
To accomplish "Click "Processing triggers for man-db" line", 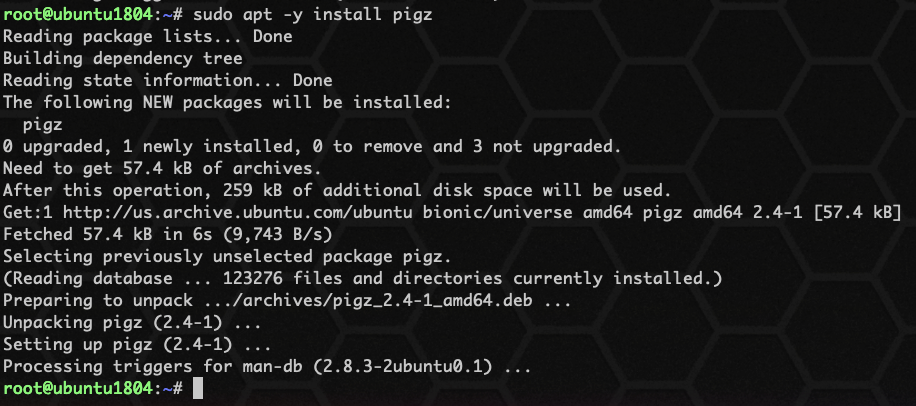I will click(x=267, y=366).
